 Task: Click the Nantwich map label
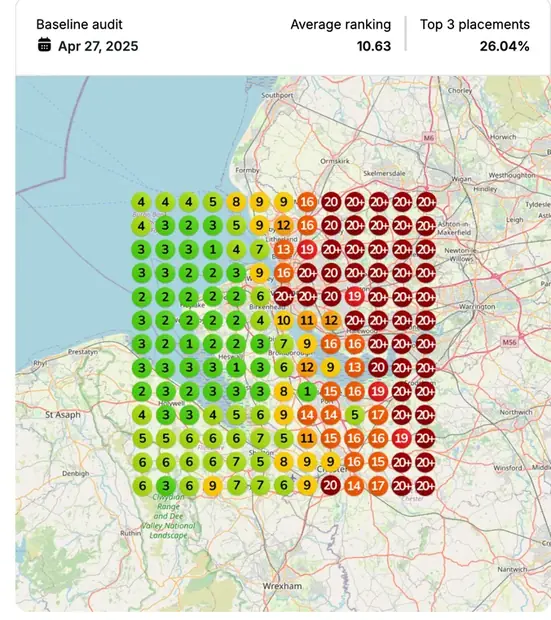pyautogui.click(x=512, y=569)
